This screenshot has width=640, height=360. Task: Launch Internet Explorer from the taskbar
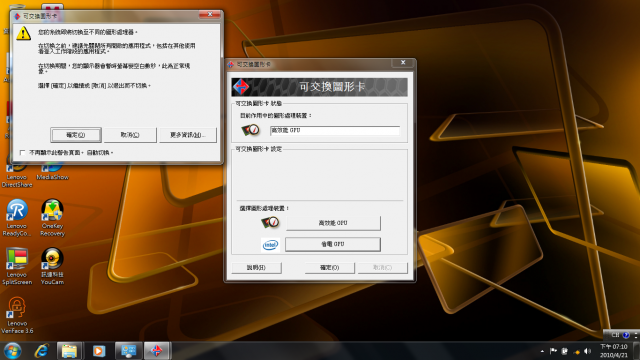click(x=42, y=351)
